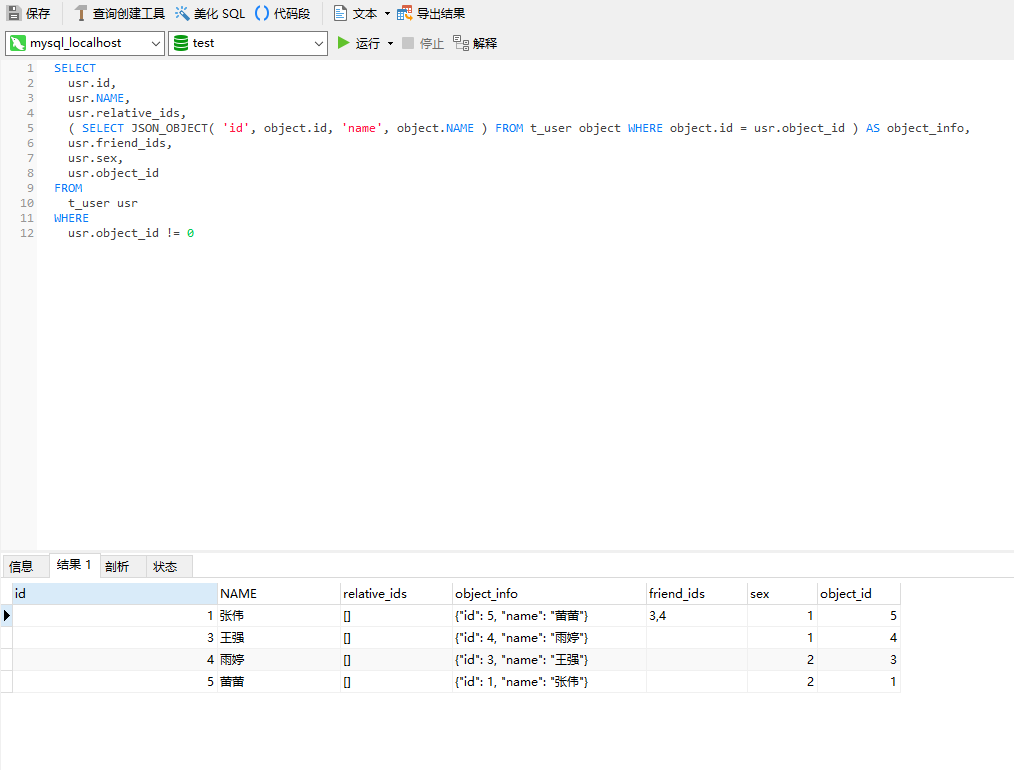Click the t_user usr text on line 10

[x=103, y=203]
